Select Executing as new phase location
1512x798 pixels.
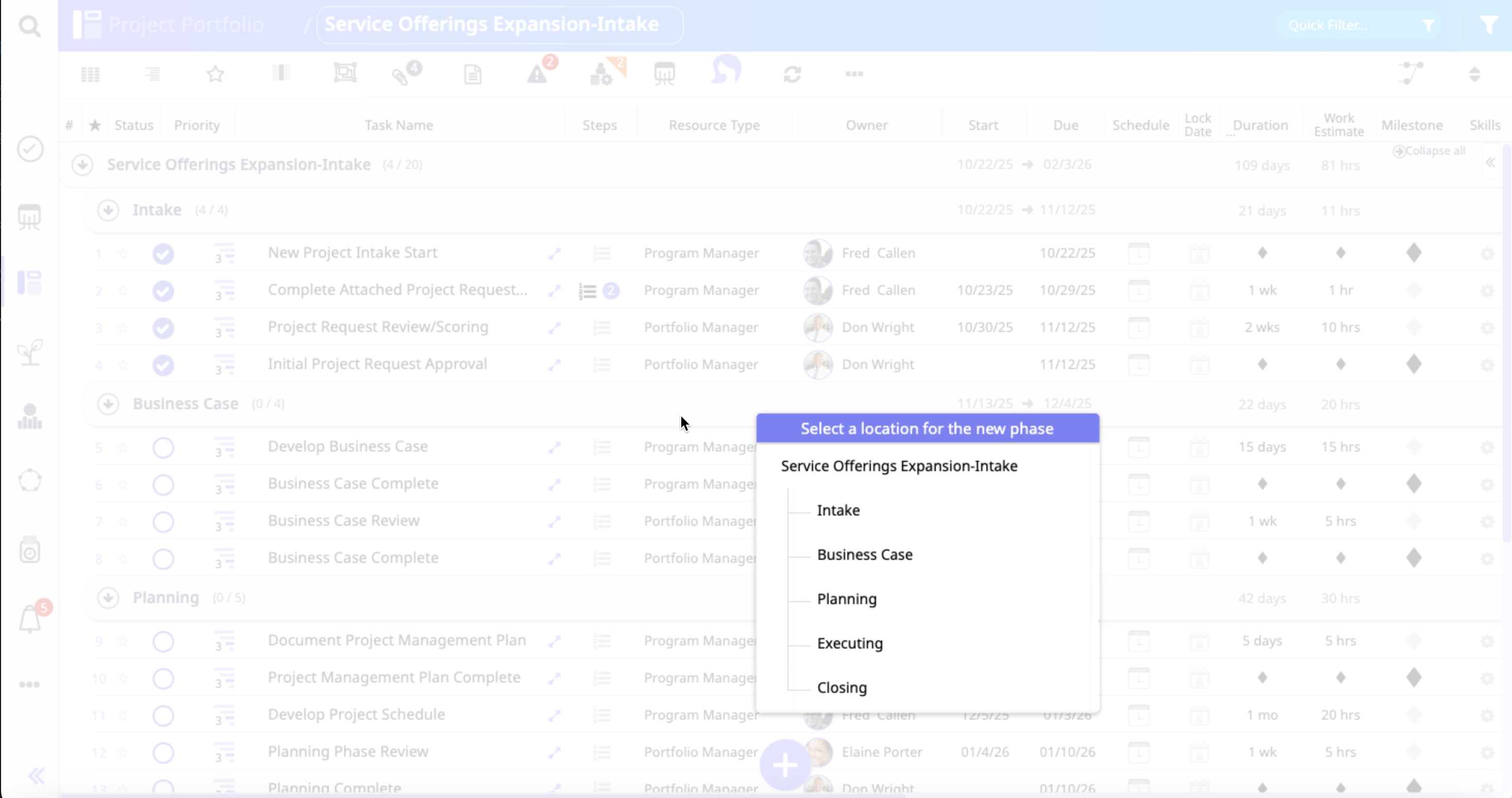coord(849,643)
